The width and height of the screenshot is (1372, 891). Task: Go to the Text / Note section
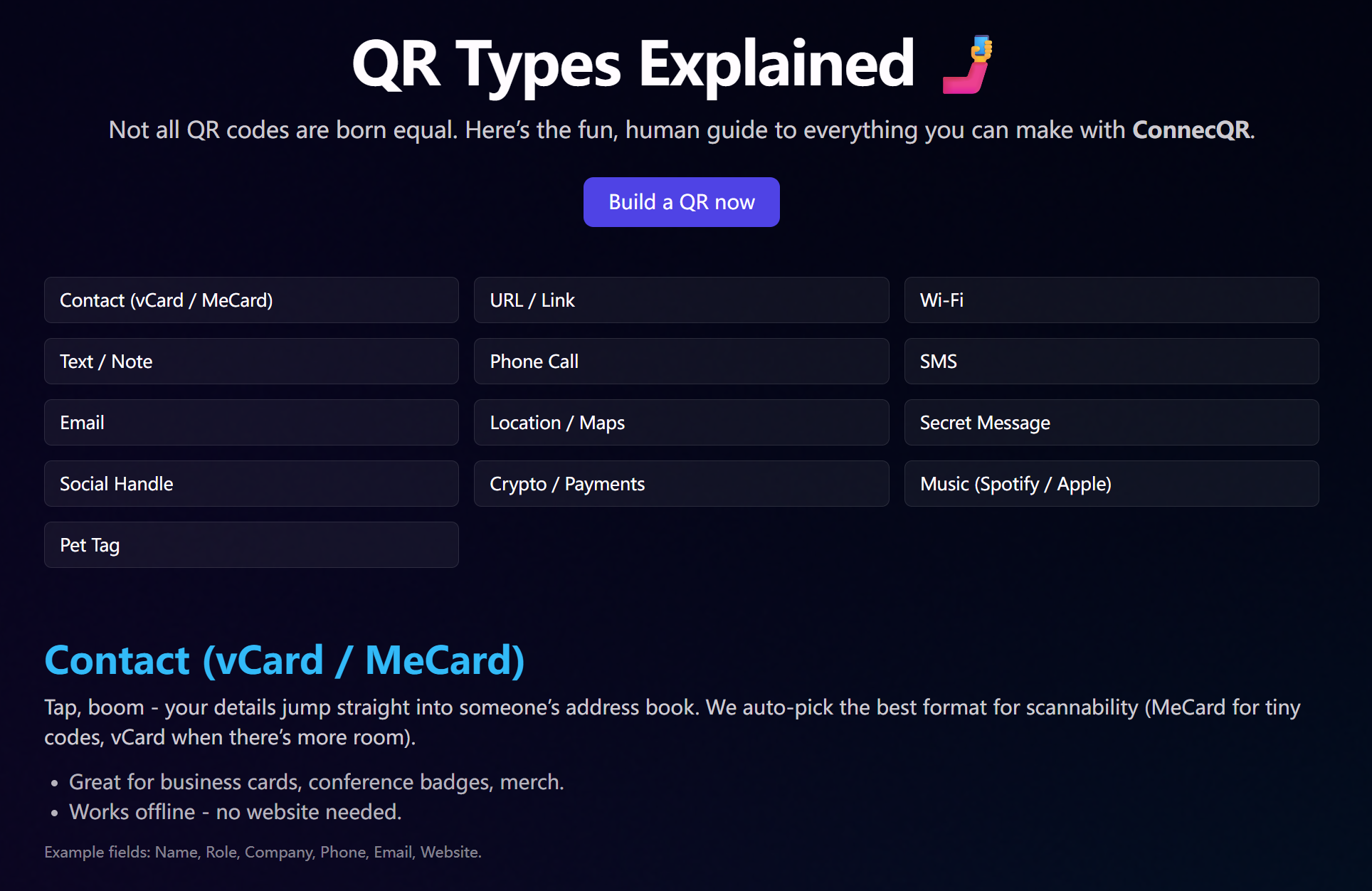(251, 362)
